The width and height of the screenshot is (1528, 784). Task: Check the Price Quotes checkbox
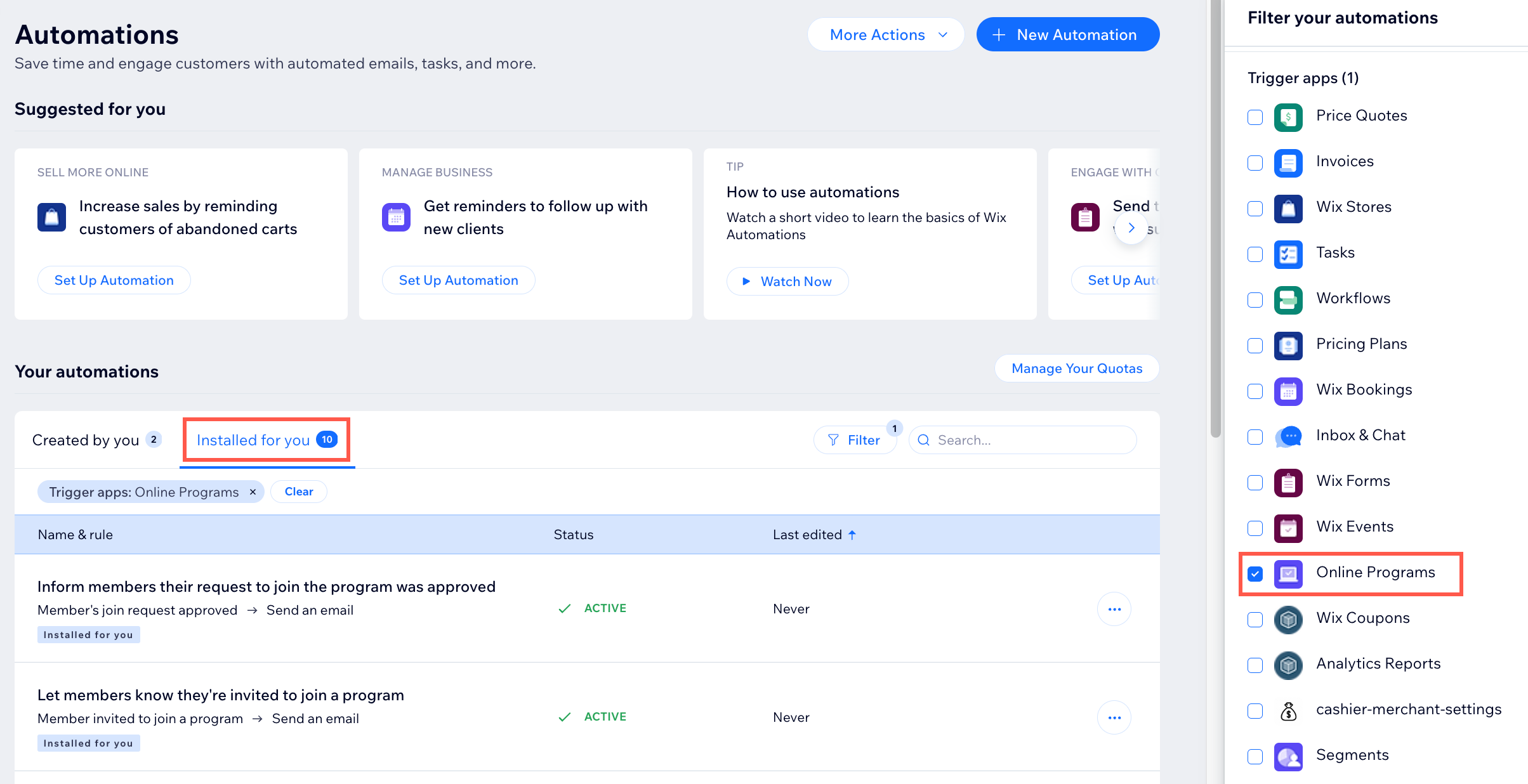pyautogui.click(x=1255, y=117)
